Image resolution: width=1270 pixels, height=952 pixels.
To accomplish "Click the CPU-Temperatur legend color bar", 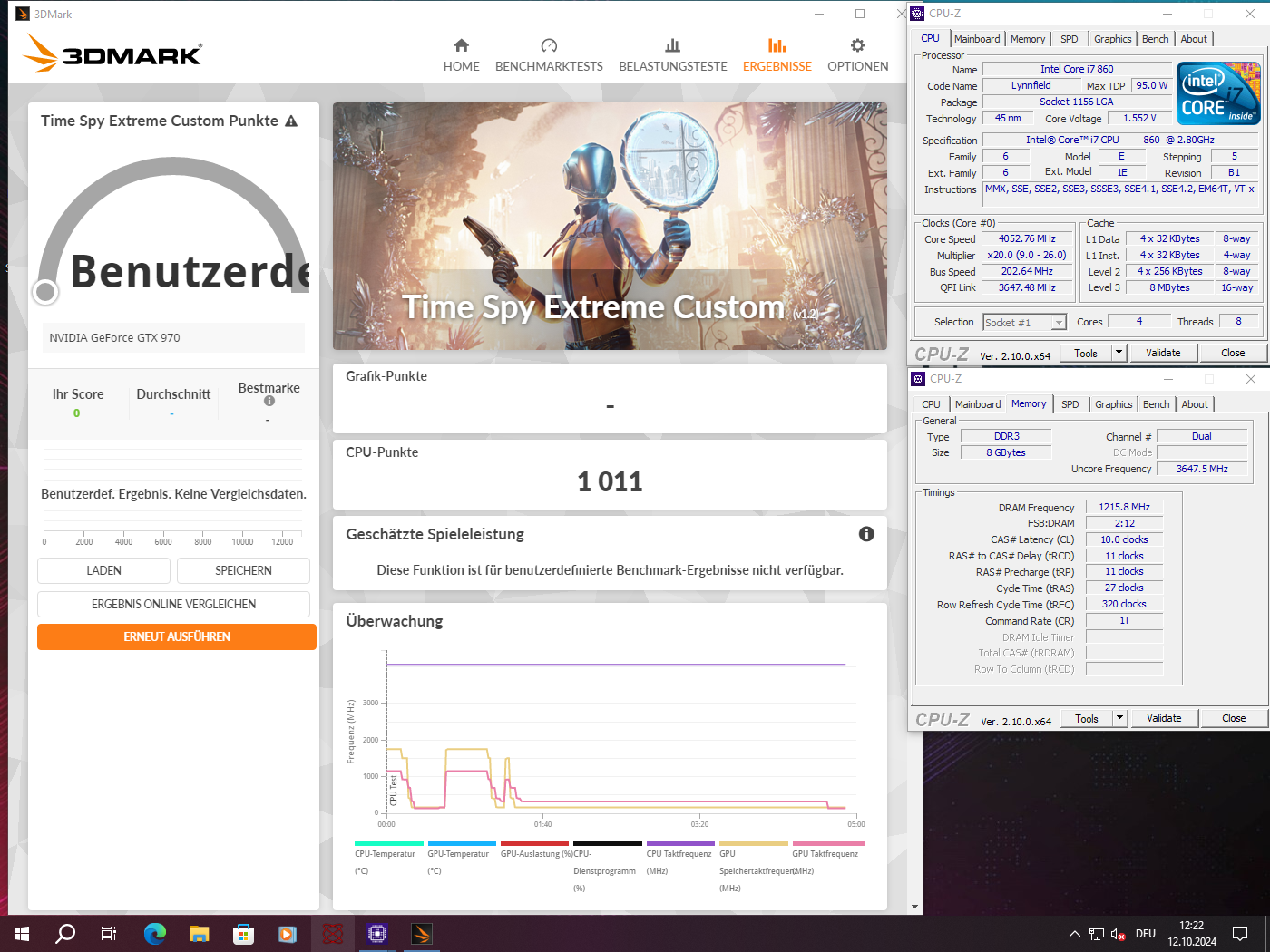I will tap(389, 844).
